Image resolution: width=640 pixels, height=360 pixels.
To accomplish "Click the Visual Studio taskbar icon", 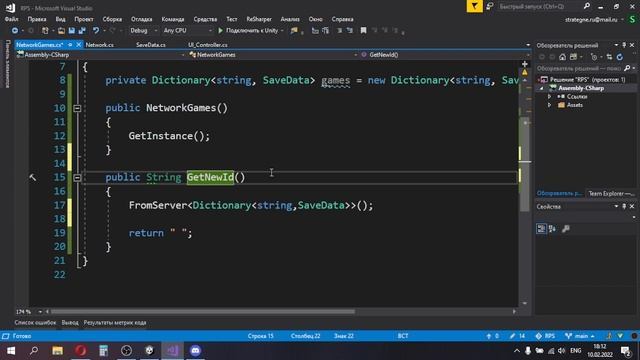I will click(172, 351).
